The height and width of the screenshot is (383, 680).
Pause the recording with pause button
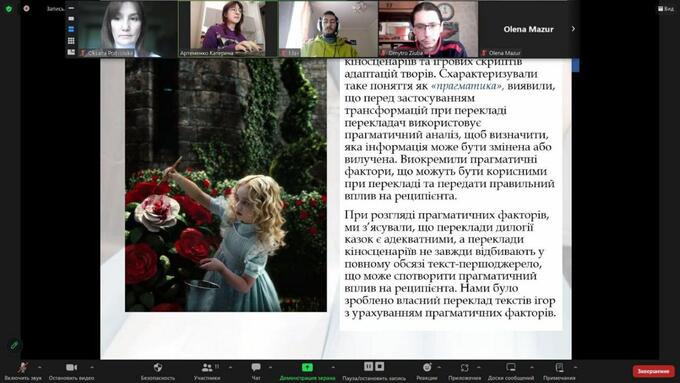point(368,367)
